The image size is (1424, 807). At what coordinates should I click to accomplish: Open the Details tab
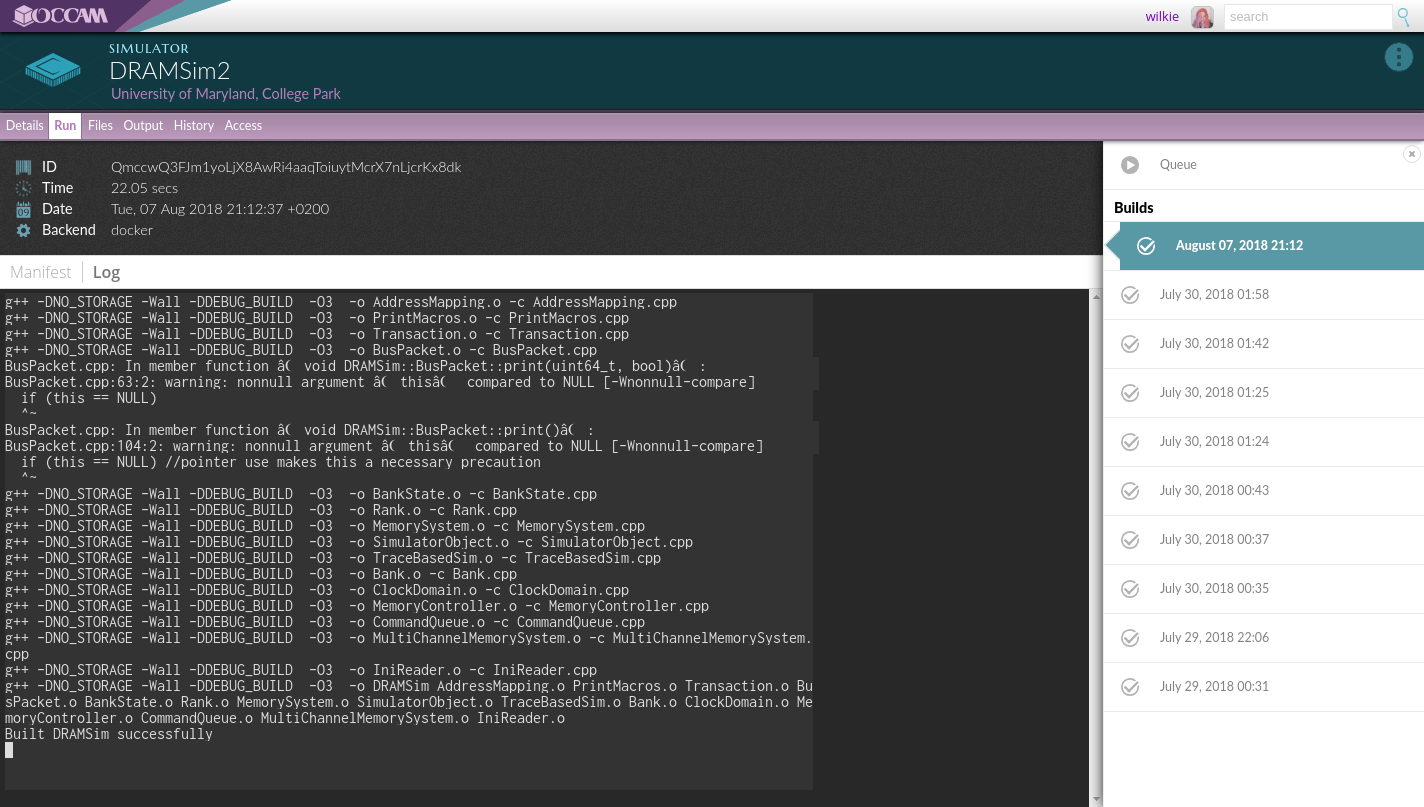(x=25, y=126)
